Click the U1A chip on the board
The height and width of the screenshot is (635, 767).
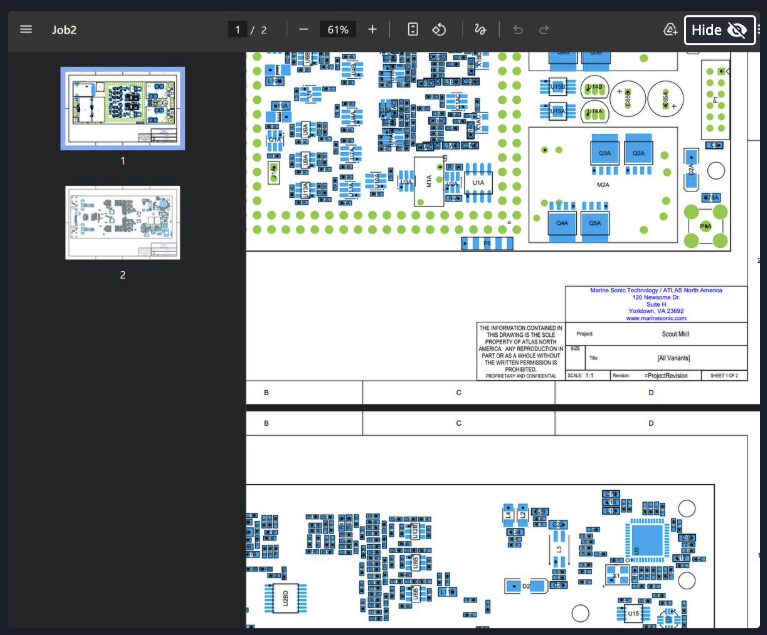tap(478, 183)
